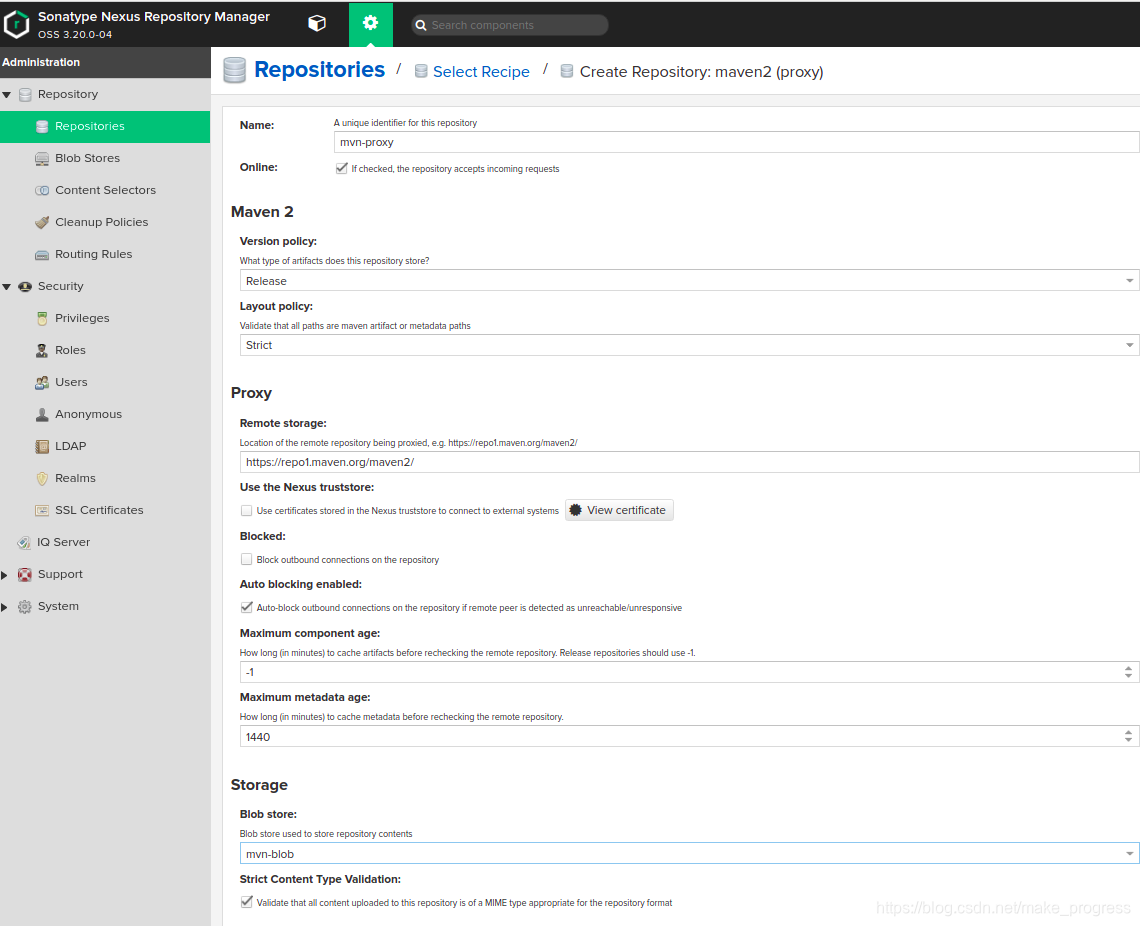Click the Remote storage URL field
The image size is (1140, 926).
coord(689,462)
